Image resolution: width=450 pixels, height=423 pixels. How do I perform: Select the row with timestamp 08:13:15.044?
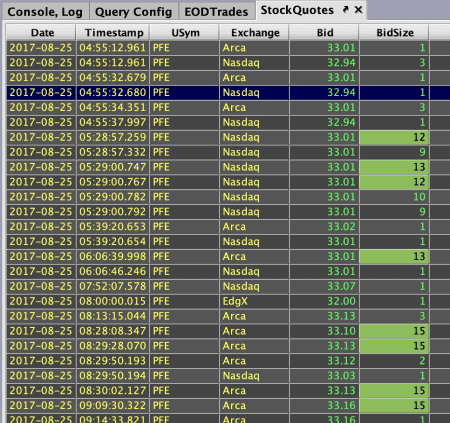[x=228, y=316]
